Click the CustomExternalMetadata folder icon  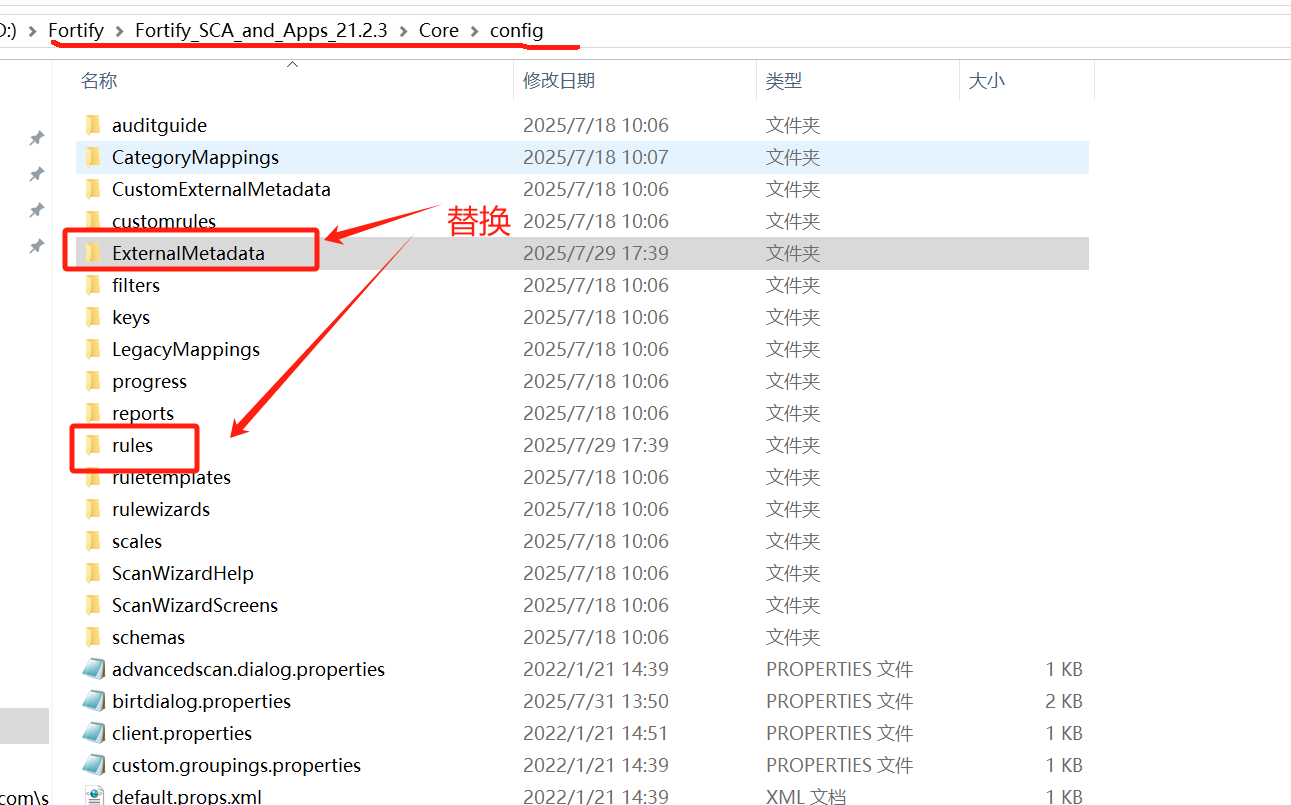click(x=93, y=189)
